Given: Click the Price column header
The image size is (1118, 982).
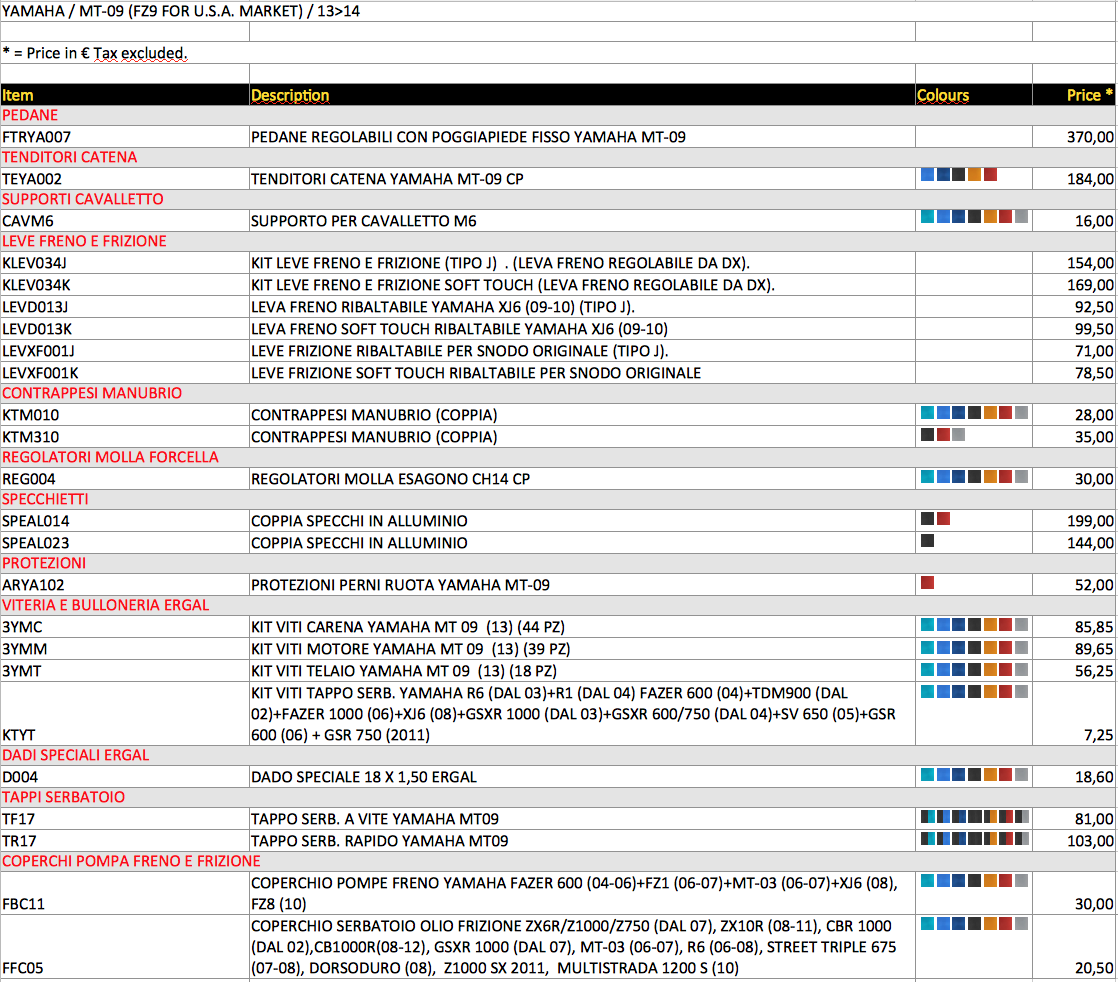Looking at the screenshot, I should coord(1089,95).
